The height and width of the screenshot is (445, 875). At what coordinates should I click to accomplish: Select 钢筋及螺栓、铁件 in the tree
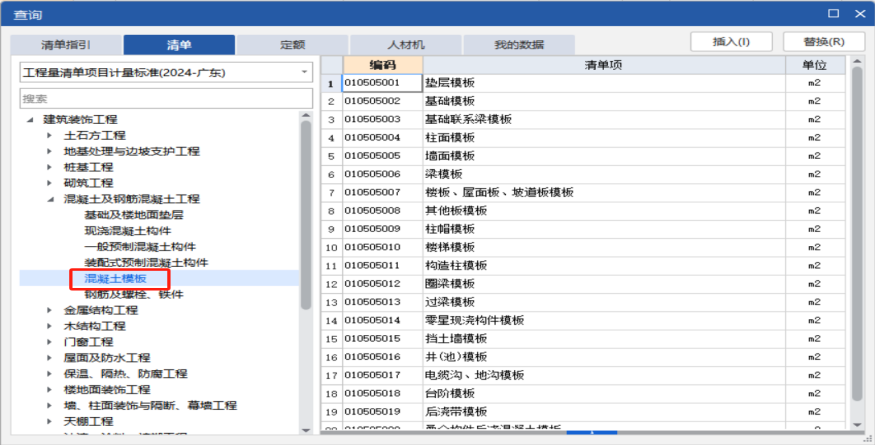134,294
